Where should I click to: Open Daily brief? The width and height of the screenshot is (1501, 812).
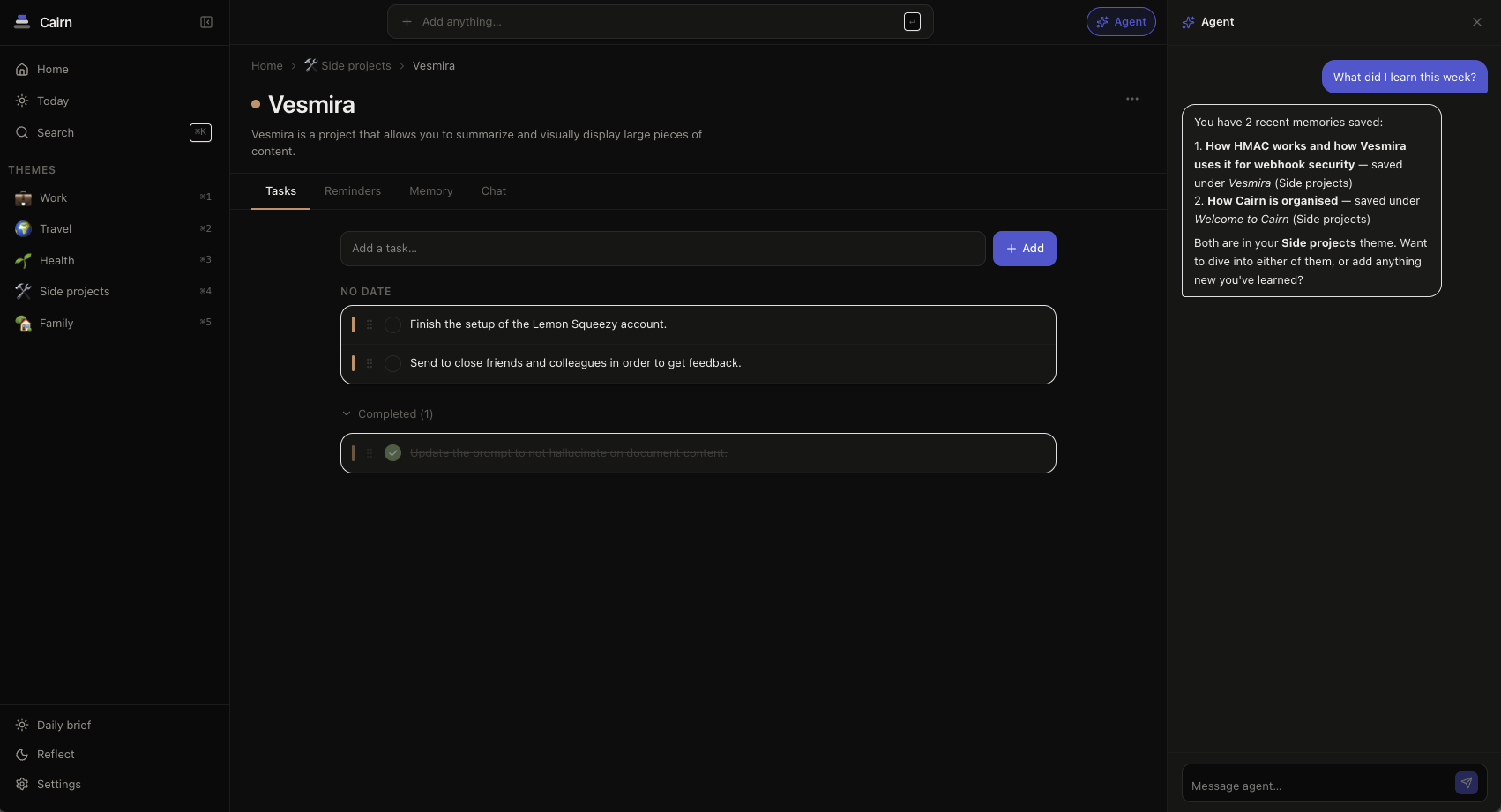click(115, 725)
